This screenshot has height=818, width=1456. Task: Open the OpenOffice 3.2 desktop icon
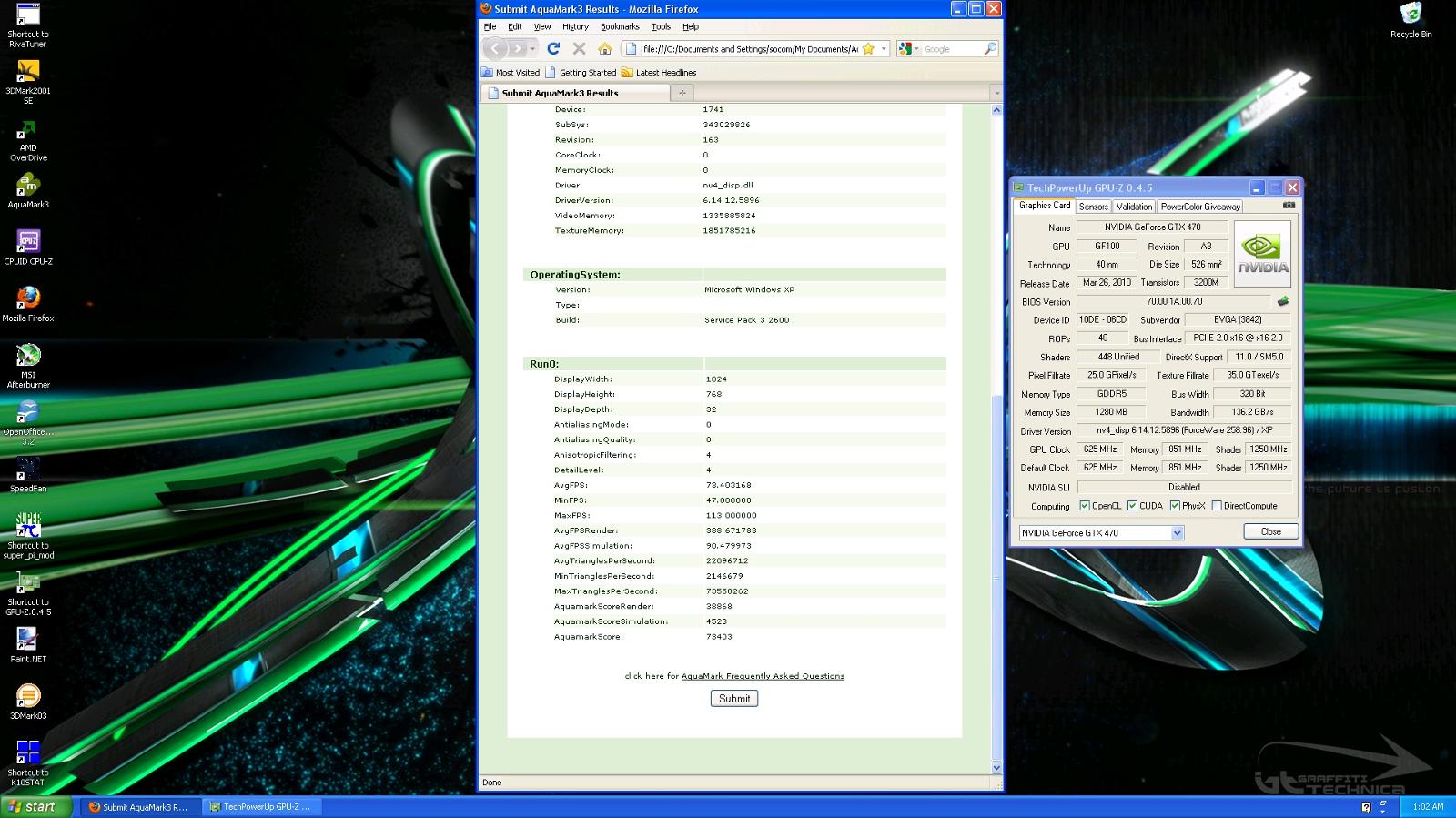pos(28,423)
